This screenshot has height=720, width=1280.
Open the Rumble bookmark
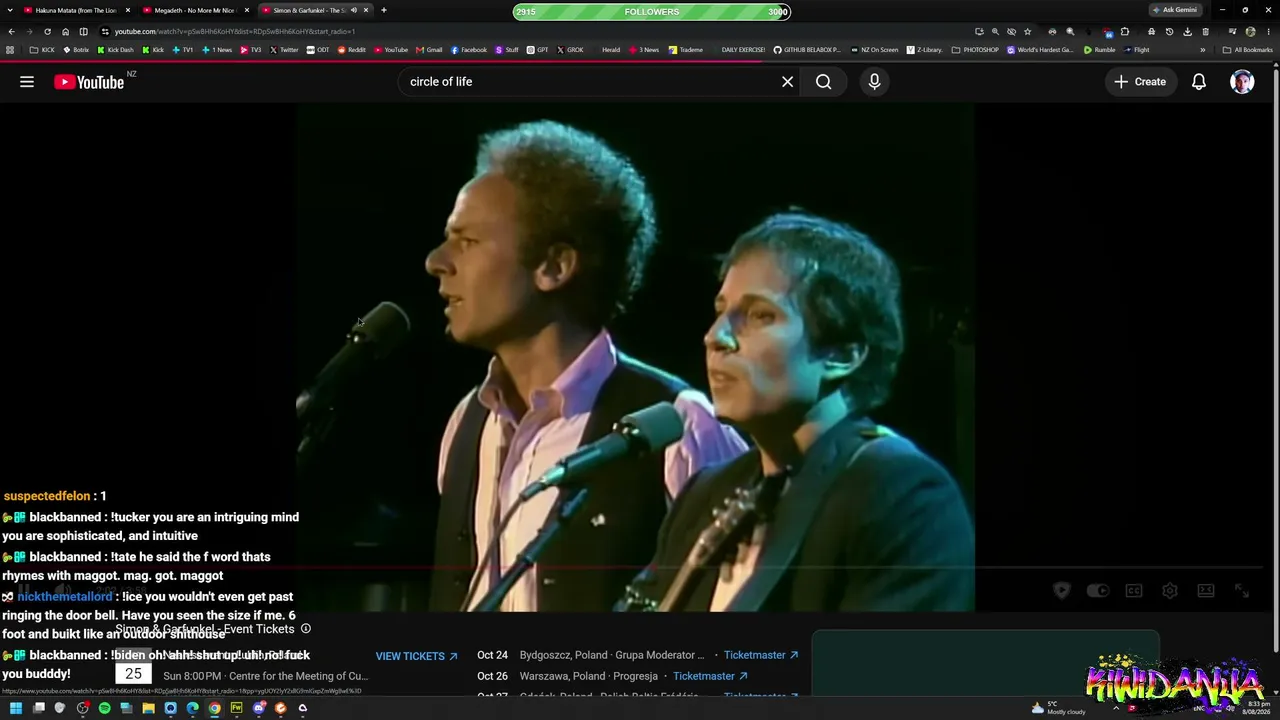coord(1100,49)
